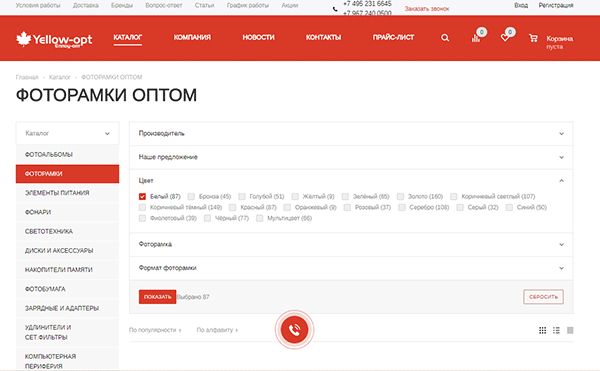Check the Коричневый тёмный (149) filter
The width and height of the screenshot is (600, 371).
coord(142,207)
